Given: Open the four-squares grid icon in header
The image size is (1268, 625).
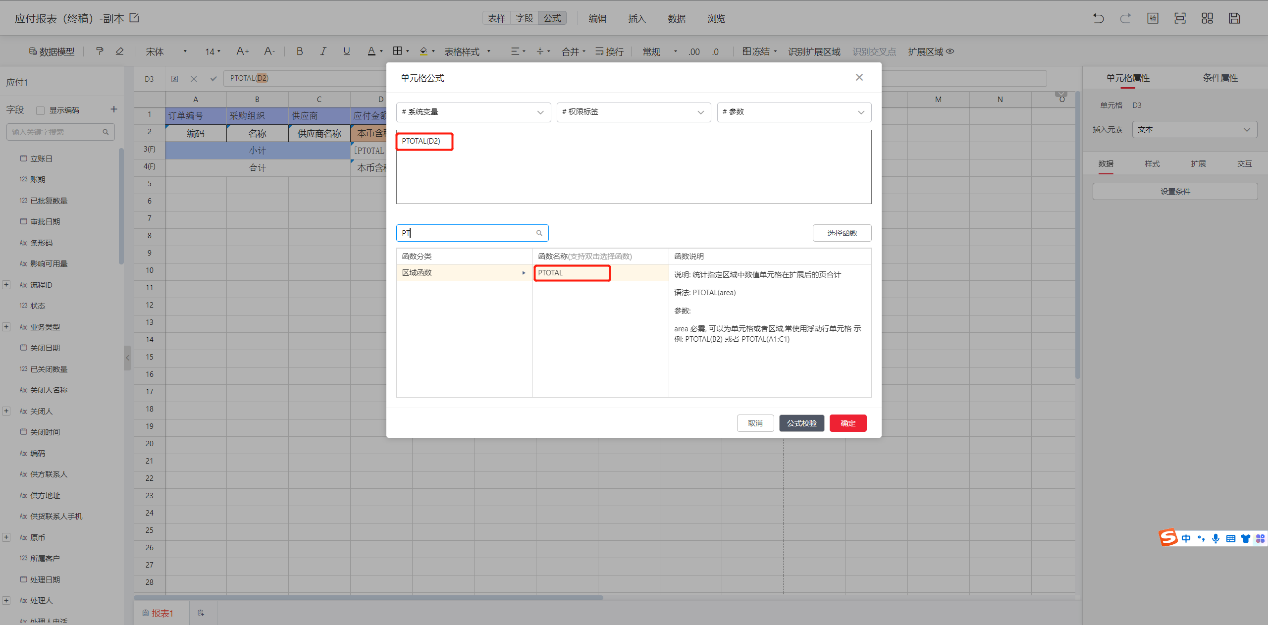Looking at the screenshot, I should [1207, 18].
